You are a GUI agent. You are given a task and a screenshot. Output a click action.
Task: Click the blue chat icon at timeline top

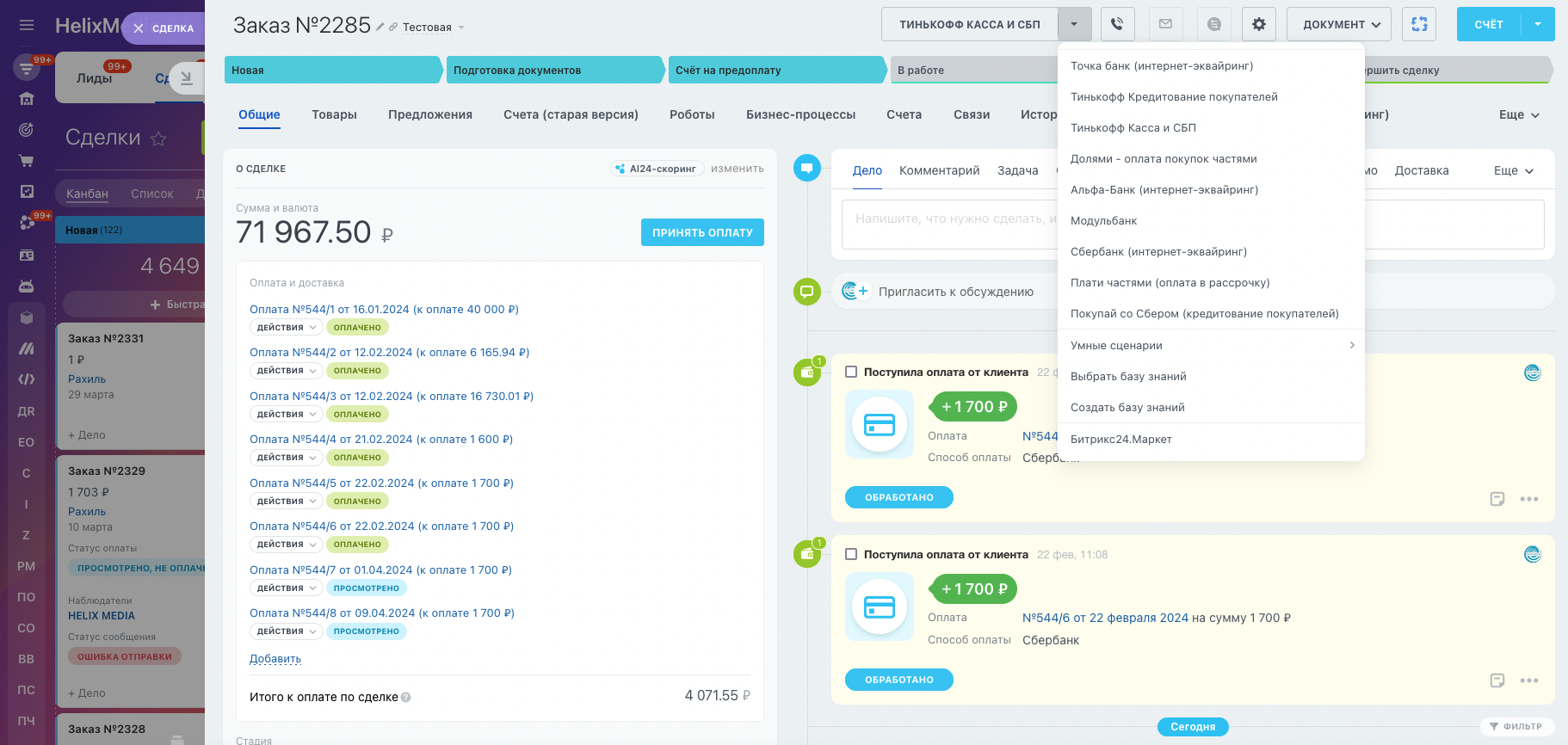click(806, 168)
